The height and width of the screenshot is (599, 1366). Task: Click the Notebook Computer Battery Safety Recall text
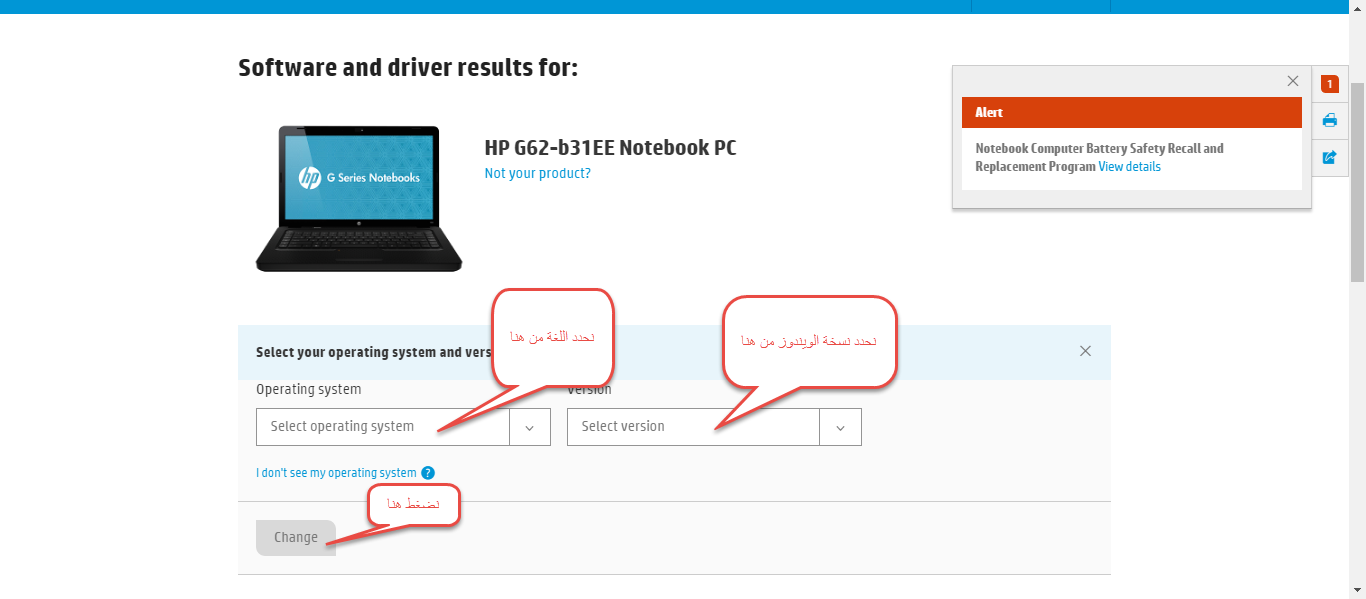pyautogui.click(x=1099, y=157)
